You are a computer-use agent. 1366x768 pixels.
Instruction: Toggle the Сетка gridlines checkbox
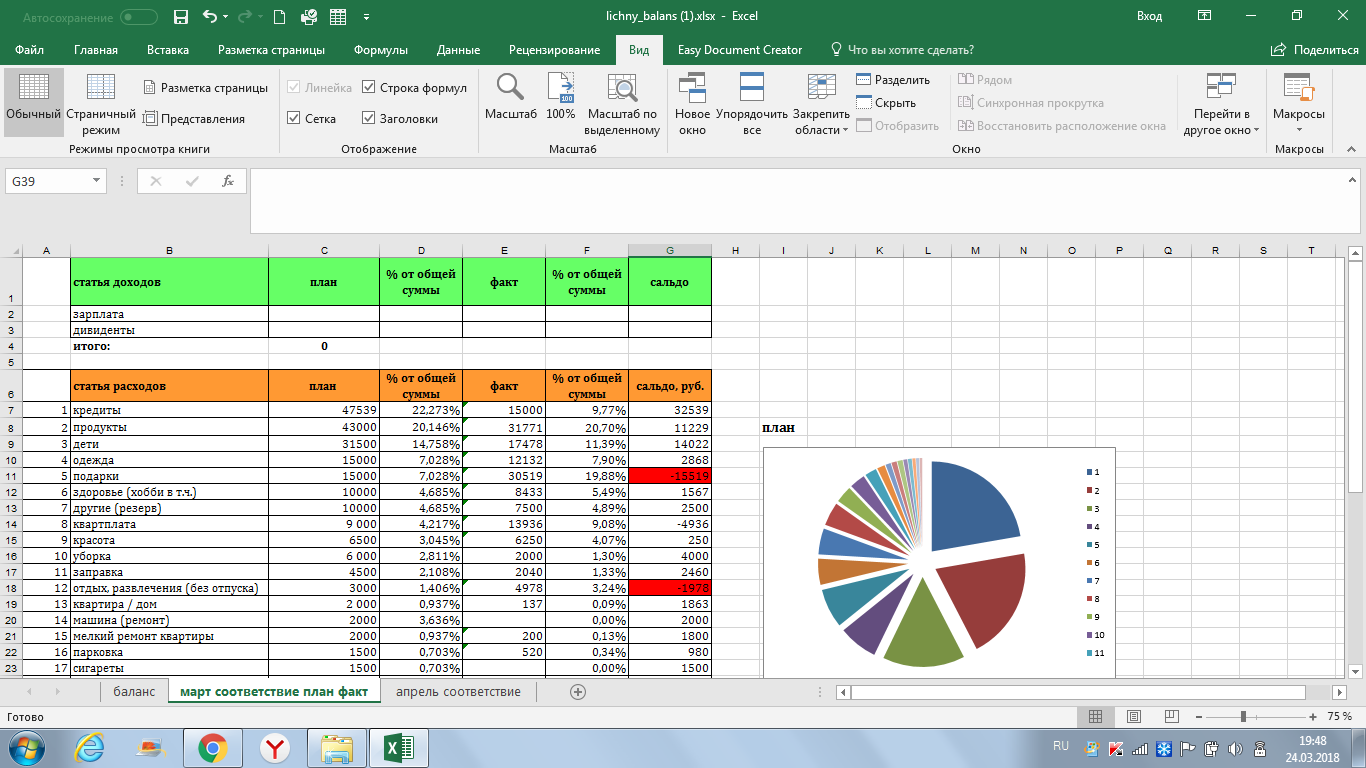click(294, 118)
